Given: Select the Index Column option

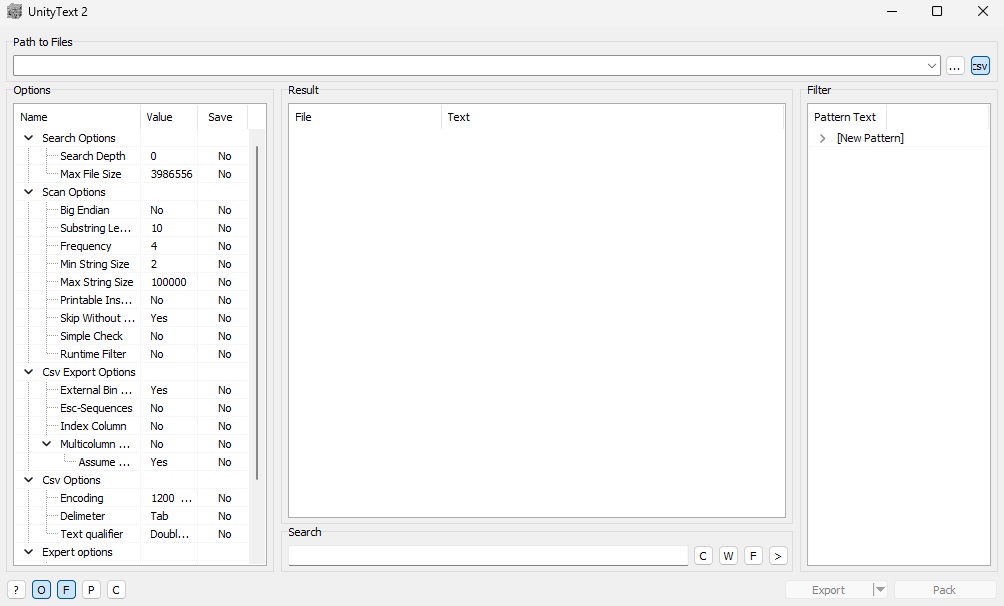Looking at the screenshot, I should (93, 426).
